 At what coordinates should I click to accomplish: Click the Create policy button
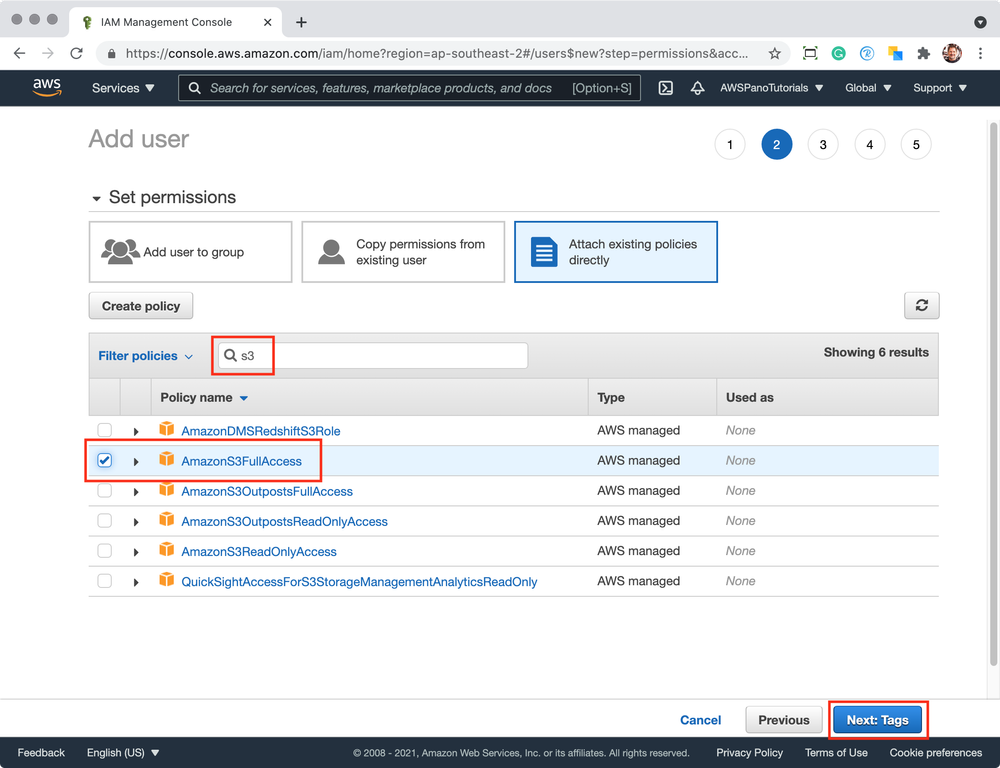(141, 306)
